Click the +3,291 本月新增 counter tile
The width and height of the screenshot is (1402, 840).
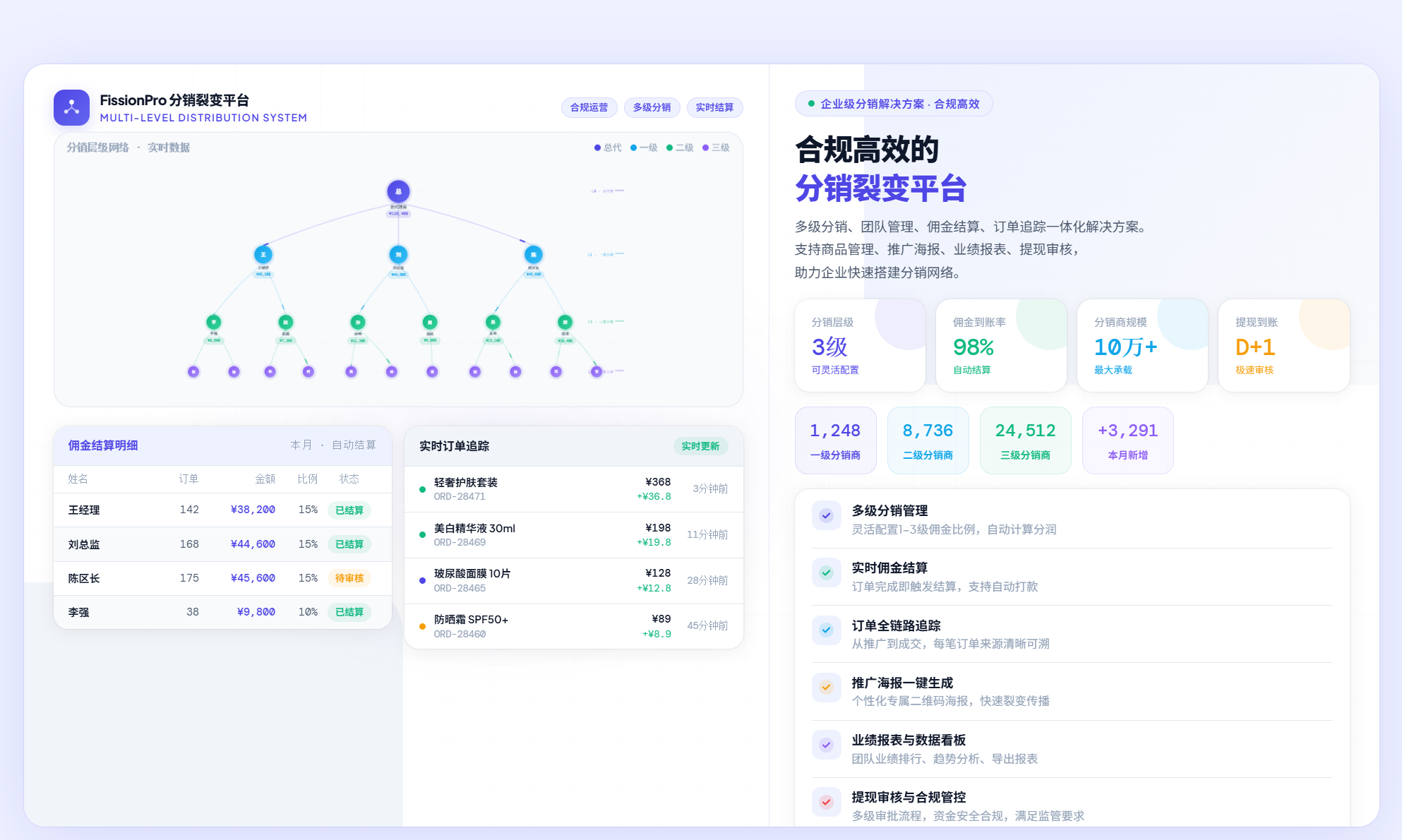[x=1127, y=440]
